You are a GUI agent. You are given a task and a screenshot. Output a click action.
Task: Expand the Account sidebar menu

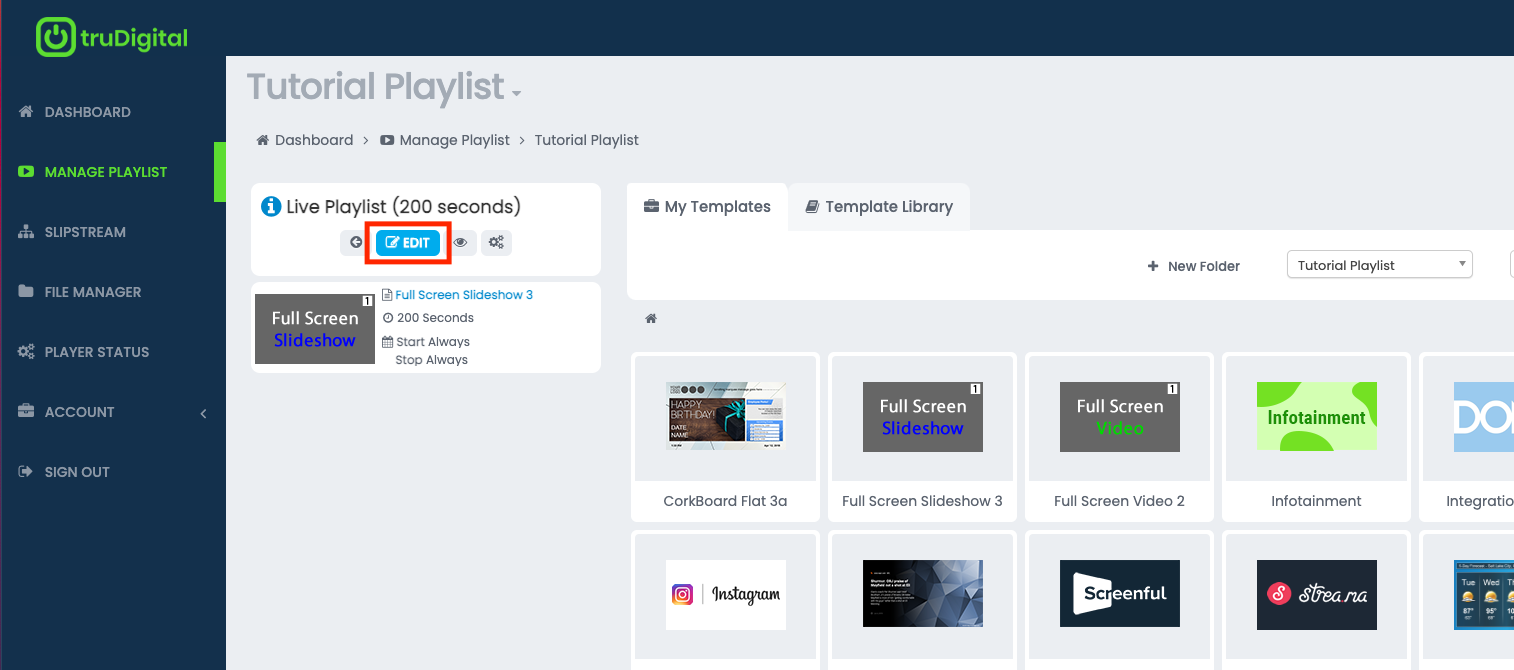click(113, 412)
